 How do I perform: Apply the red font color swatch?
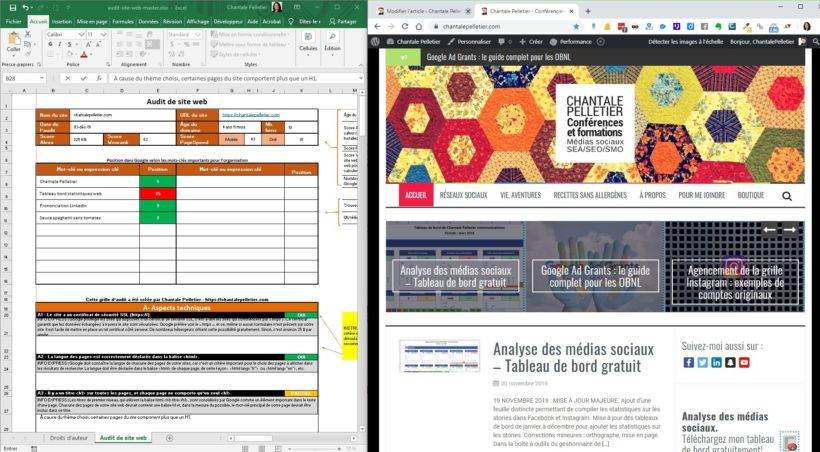(84, 54)
